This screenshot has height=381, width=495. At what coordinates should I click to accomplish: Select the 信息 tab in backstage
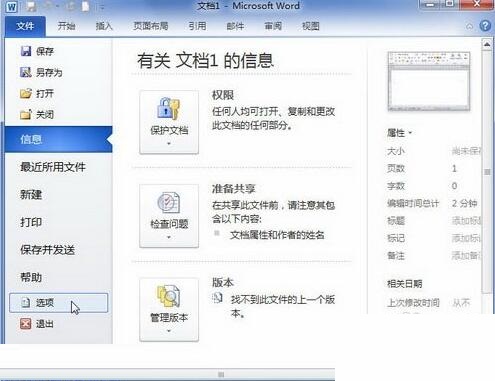tap(58, 139)
